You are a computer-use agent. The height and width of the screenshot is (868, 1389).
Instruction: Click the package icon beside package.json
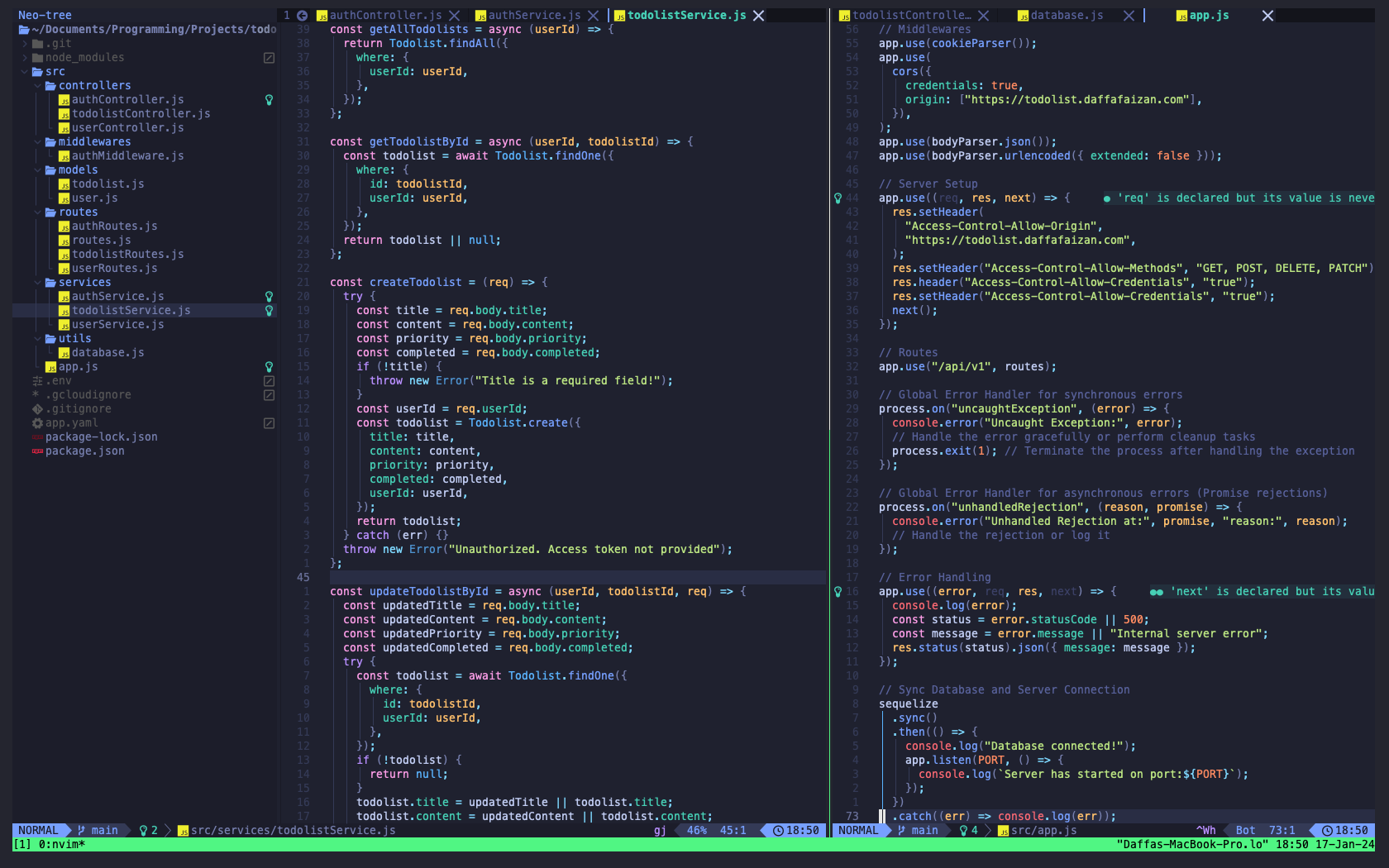[36, 451]
